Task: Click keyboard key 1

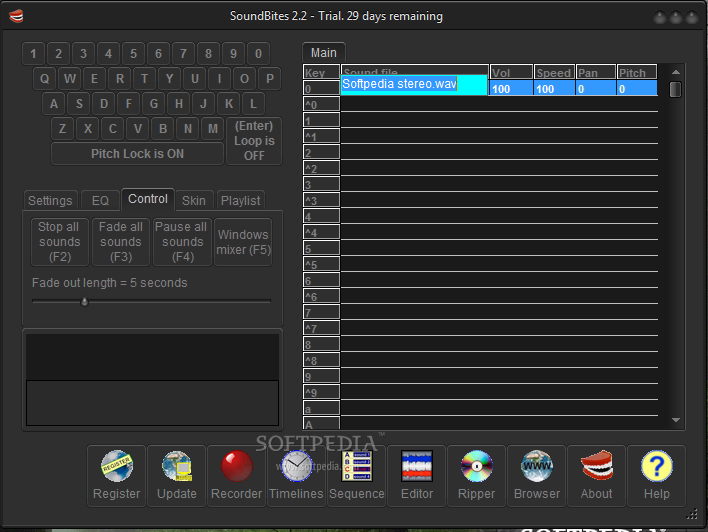Action: point(33,54)
